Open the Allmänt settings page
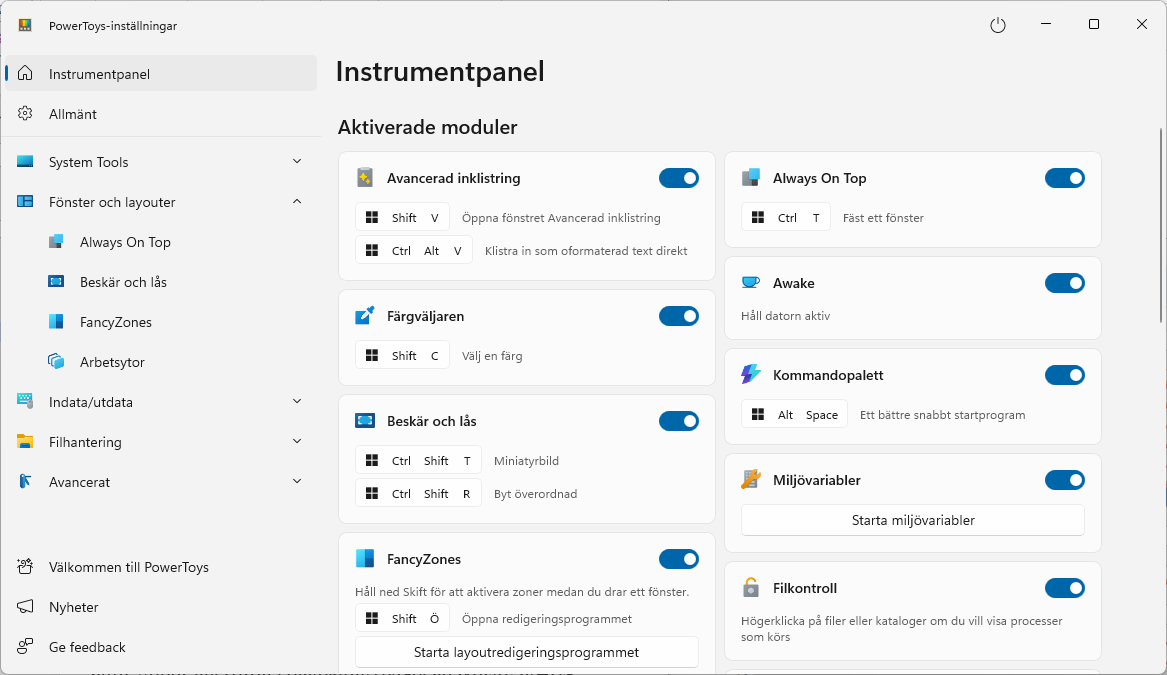This screenshot has height=675, width=1167. coord(73,114)
